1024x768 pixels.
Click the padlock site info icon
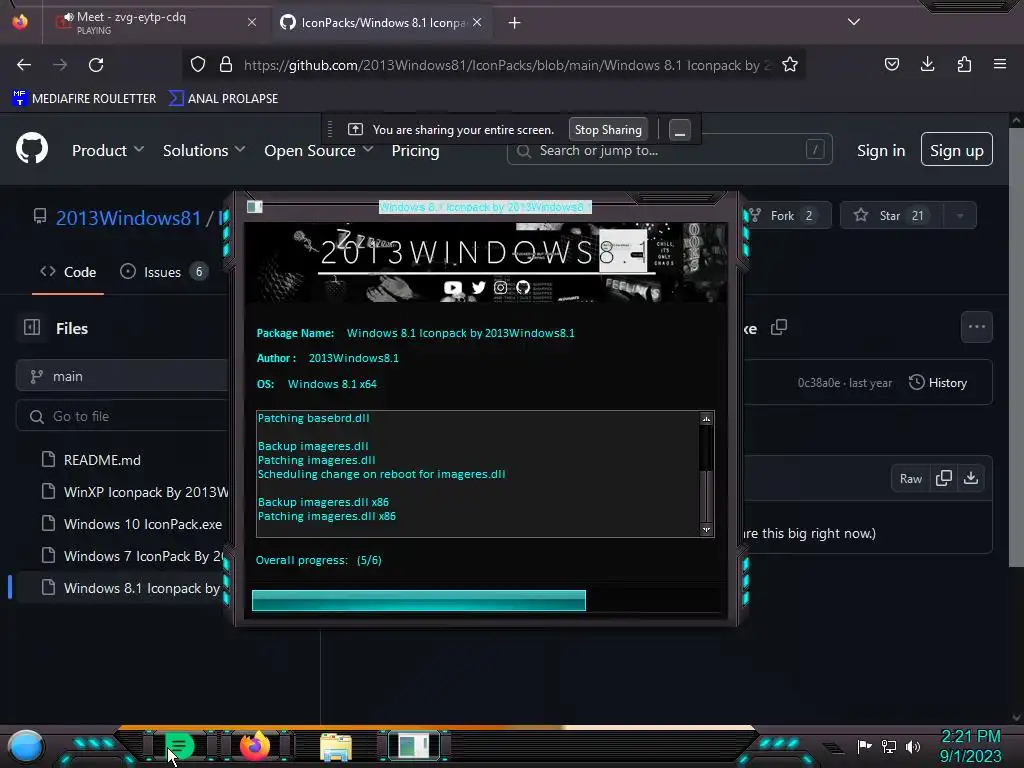pos(226,65)
